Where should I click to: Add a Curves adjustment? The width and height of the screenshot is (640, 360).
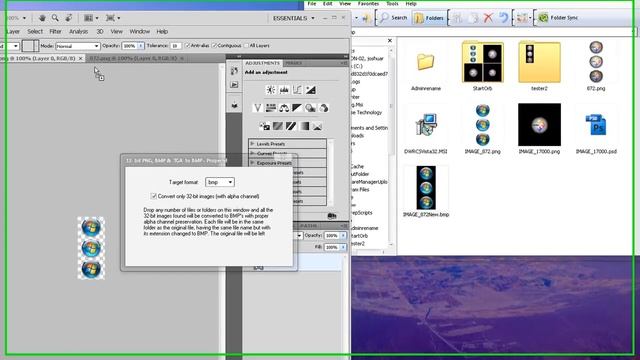[x=297, y=90]
